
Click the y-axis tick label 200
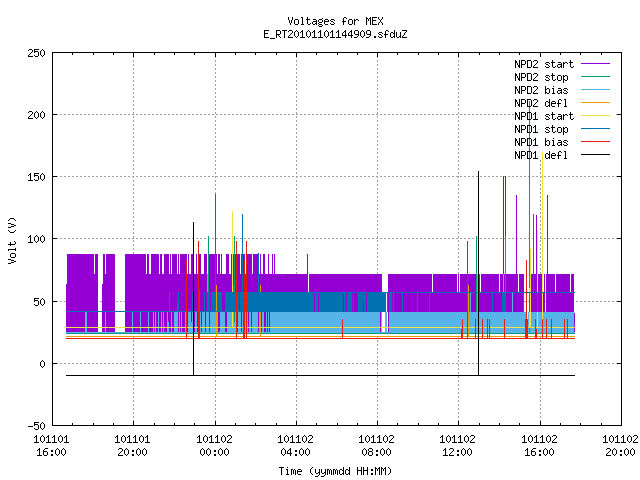click(36, 116)
